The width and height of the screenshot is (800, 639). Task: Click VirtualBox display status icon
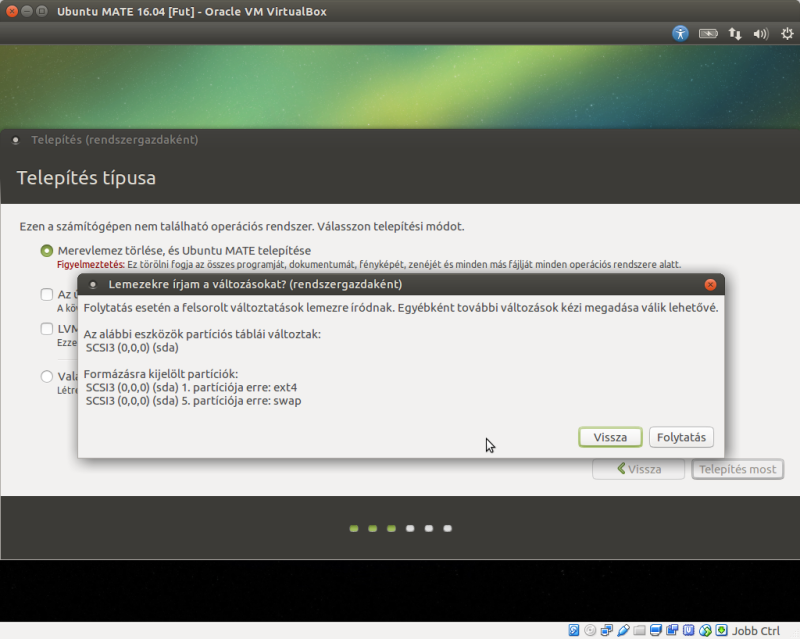(x=656, y=630)
